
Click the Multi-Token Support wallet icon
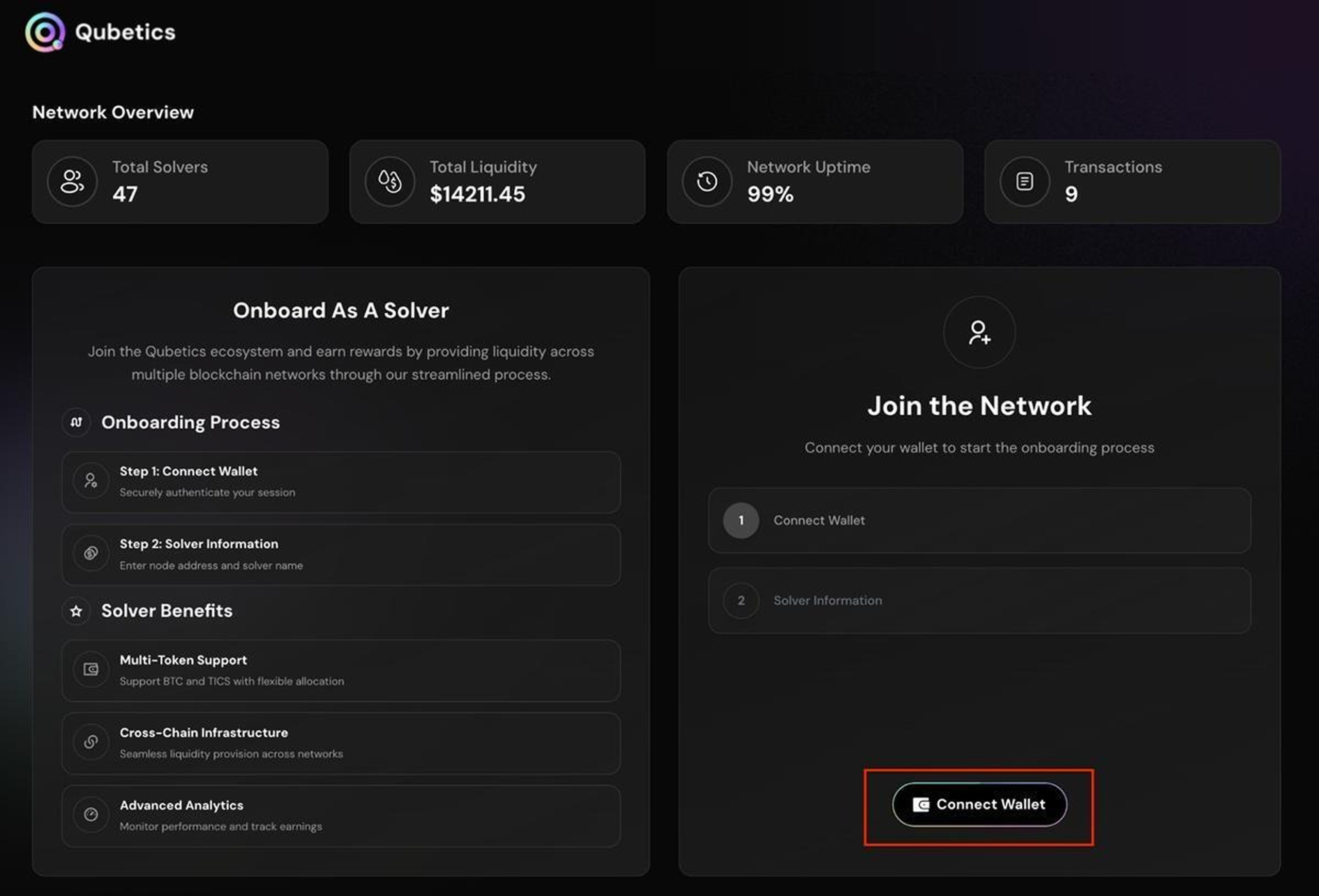(91, 670)
